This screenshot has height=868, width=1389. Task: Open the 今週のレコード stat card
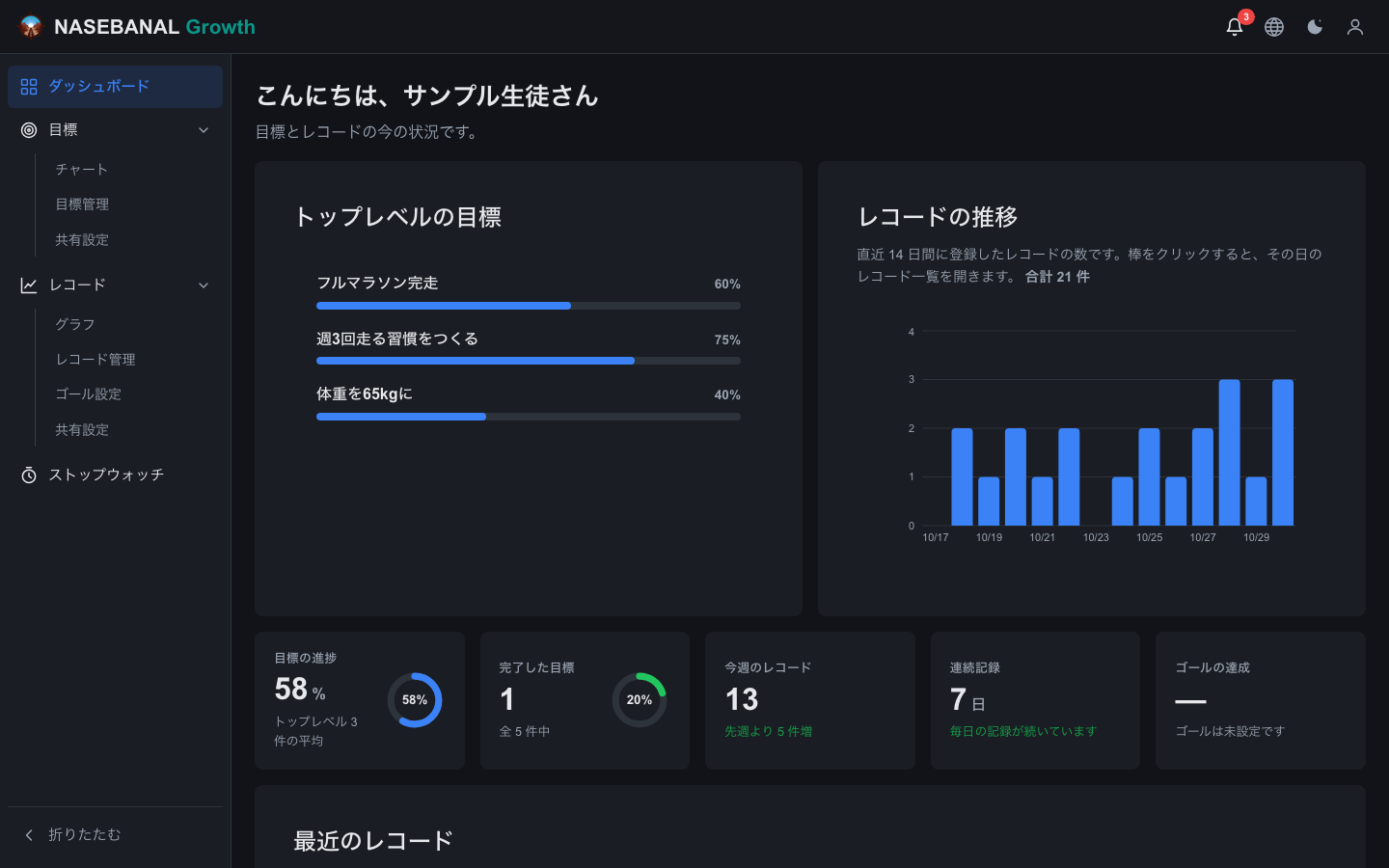pos(810,701)
